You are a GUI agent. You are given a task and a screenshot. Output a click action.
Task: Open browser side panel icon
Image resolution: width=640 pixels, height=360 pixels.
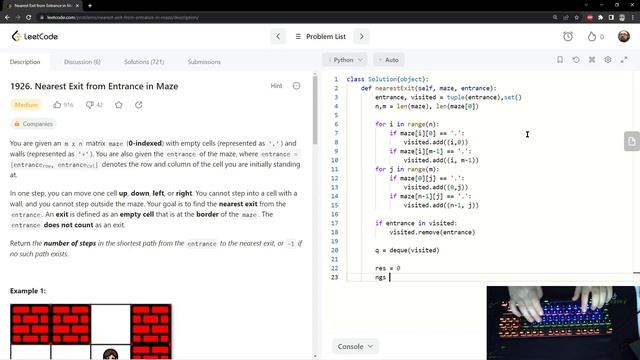[x=611, y=18]
